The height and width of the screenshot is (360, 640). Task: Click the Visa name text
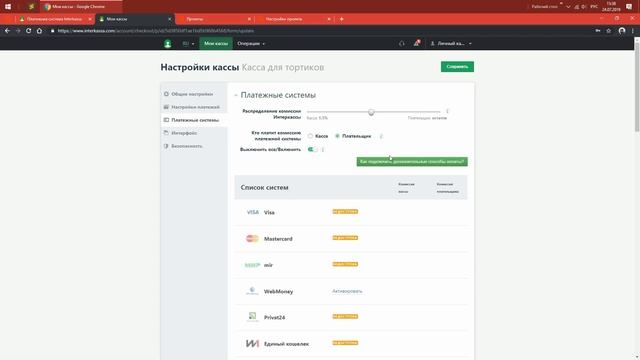pos(269,212)
